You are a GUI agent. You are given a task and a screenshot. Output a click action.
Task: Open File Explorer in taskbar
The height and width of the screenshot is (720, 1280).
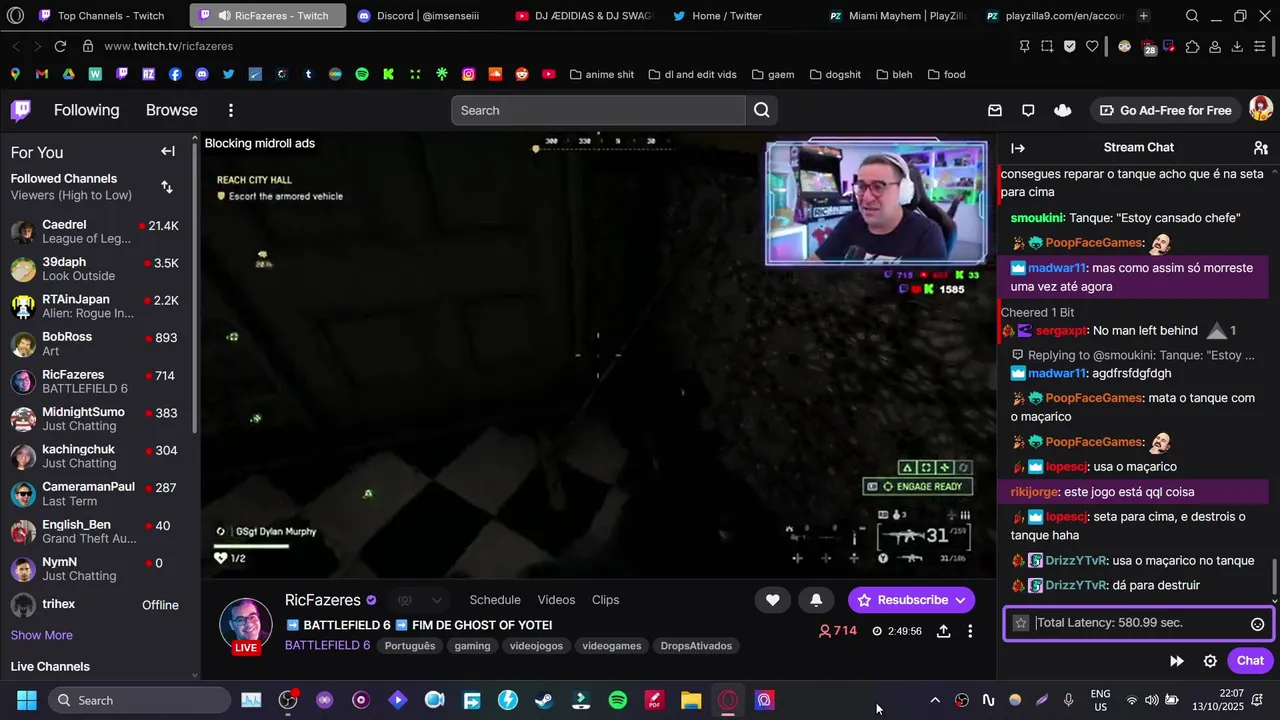691,700
